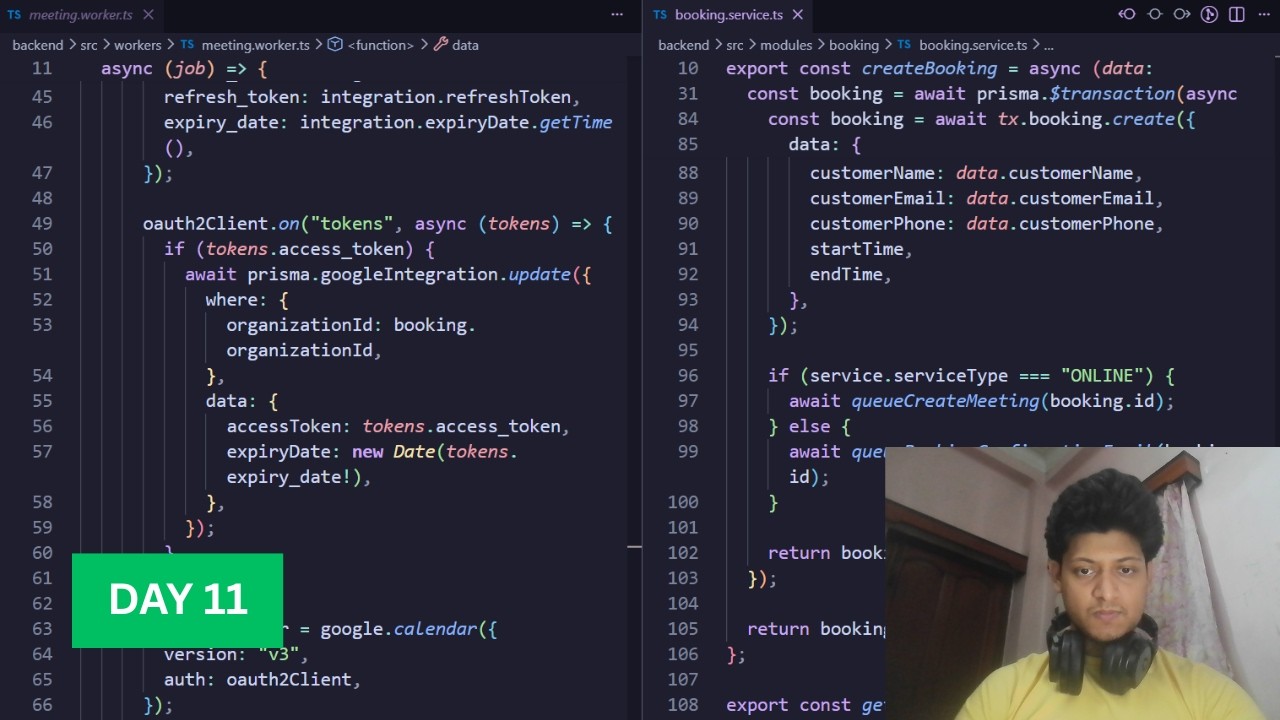This screenshot has width=1280, height=720.
Task: Switch to the meeting.worker.ts tab
Action: pyautogui.click(x=81, y=15)
